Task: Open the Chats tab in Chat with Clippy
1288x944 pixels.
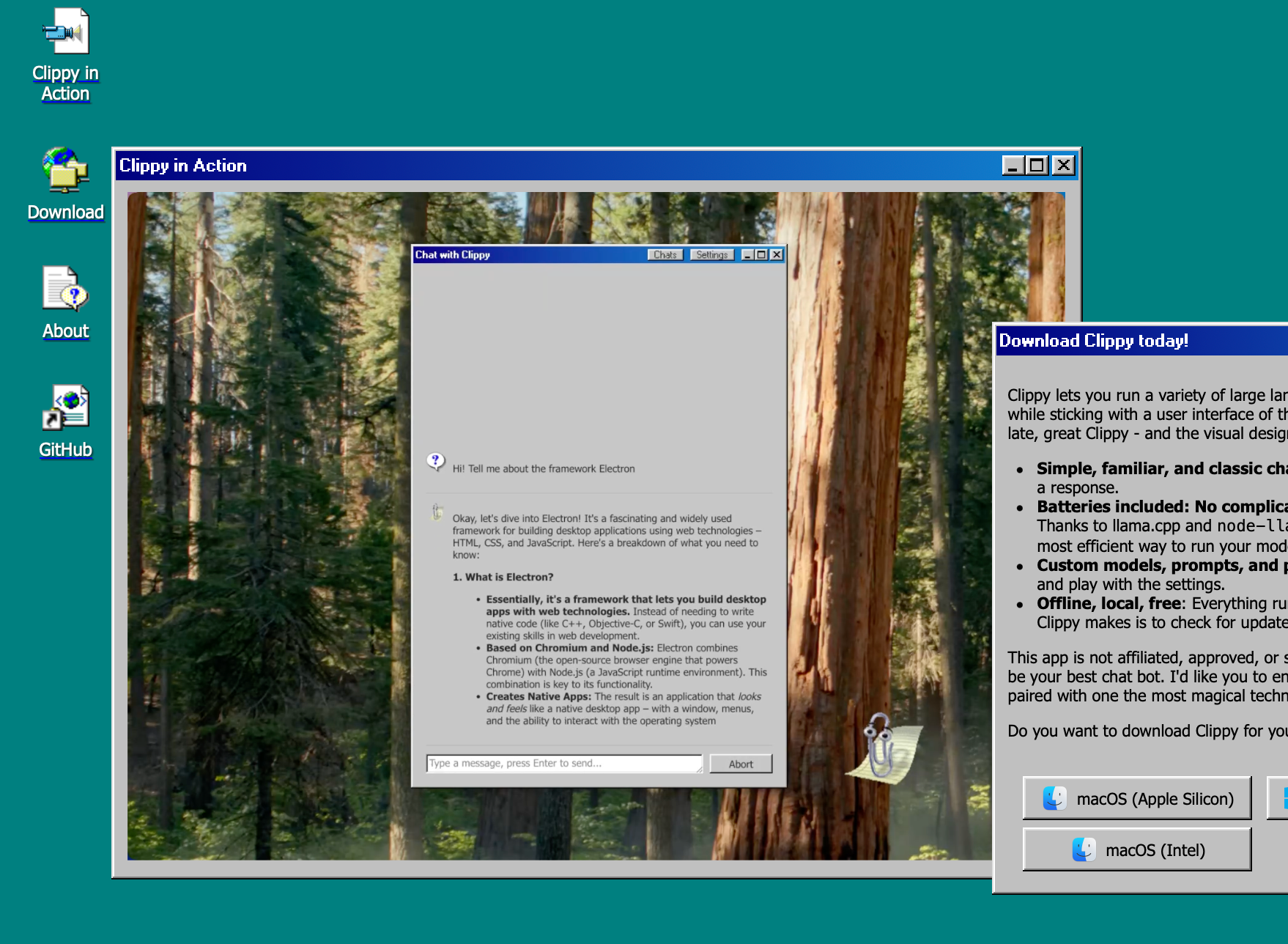Action: pyautogui.click(x=665, y=255)
